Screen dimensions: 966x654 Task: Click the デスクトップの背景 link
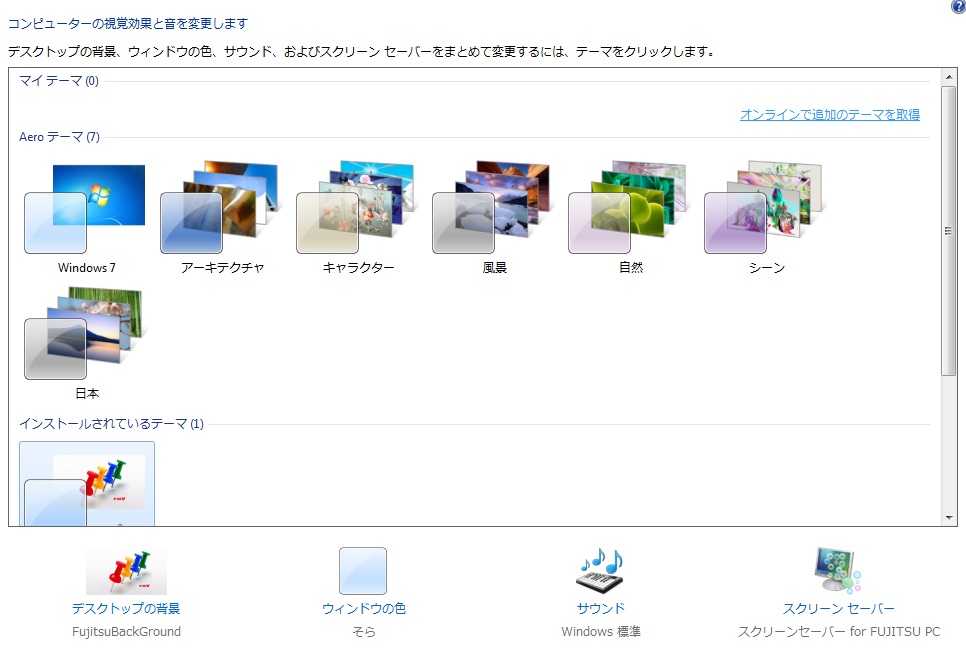coord(126,608)
